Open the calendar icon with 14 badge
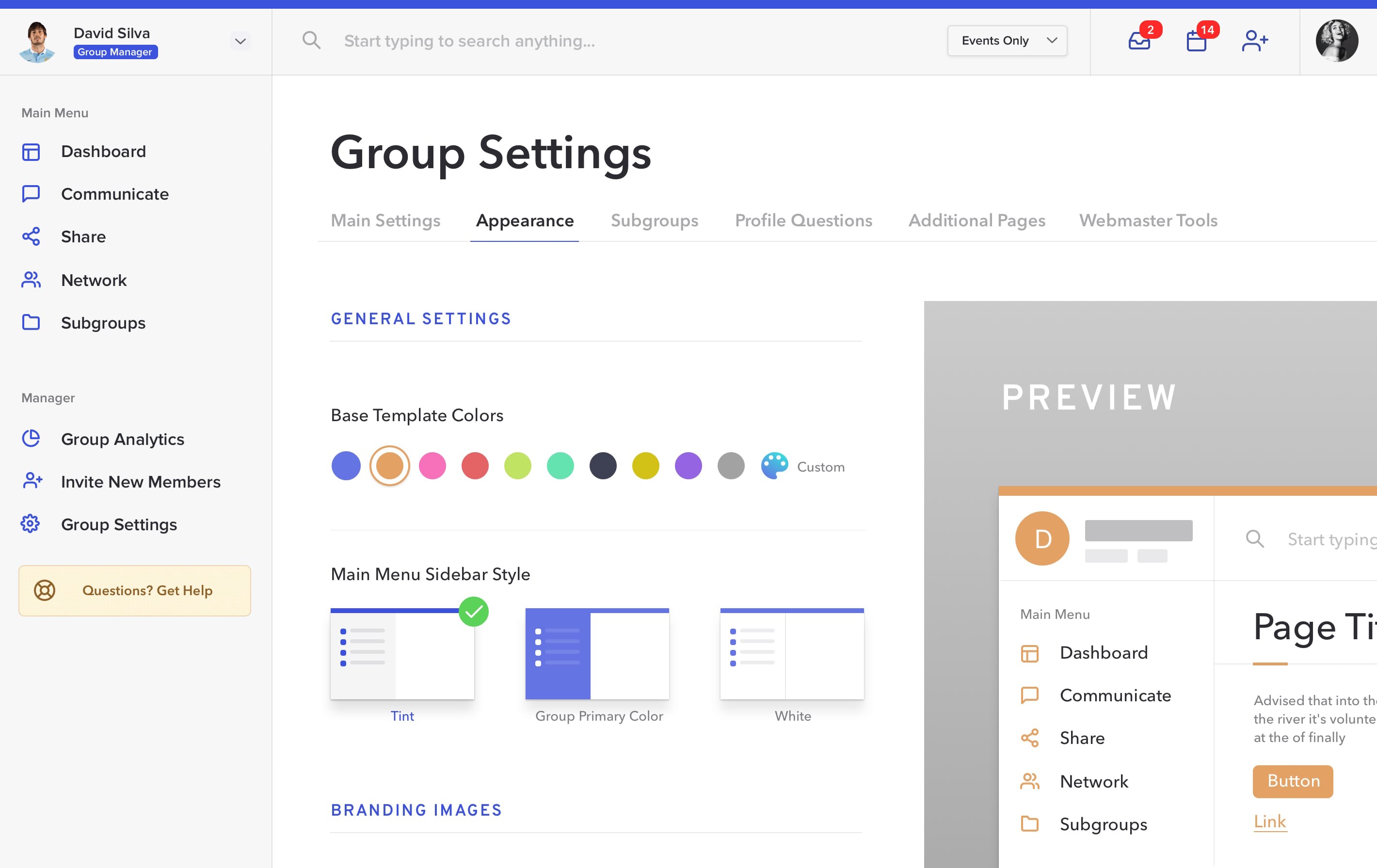The height and width of the screenshot is (868, 1377). [1196, 41]
